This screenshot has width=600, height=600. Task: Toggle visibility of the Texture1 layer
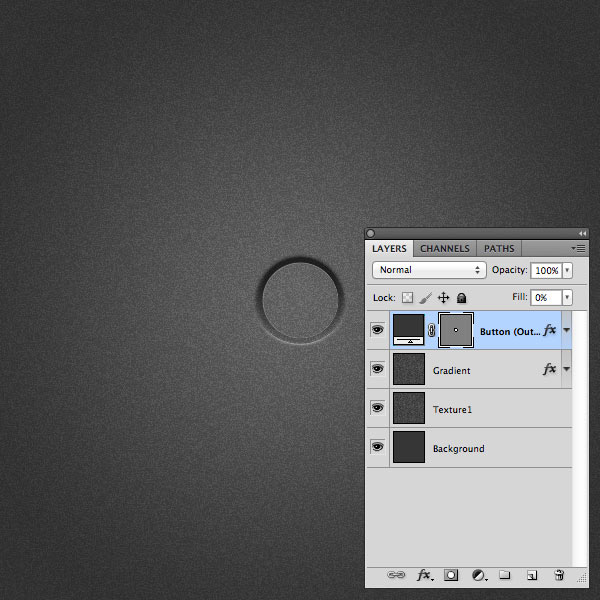coord(377,408)
